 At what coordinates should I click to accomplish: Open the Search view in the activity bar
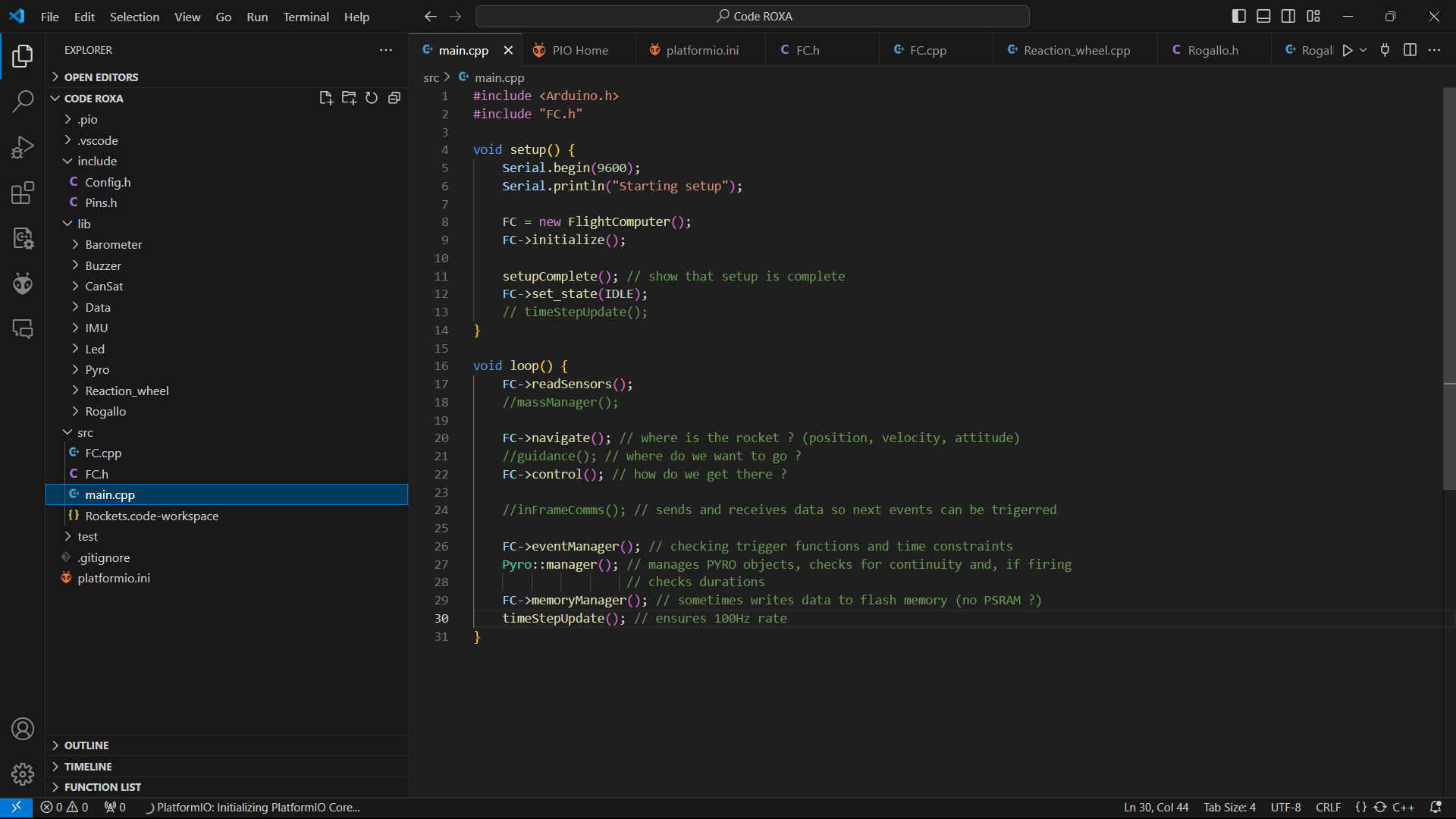[23, 101]
